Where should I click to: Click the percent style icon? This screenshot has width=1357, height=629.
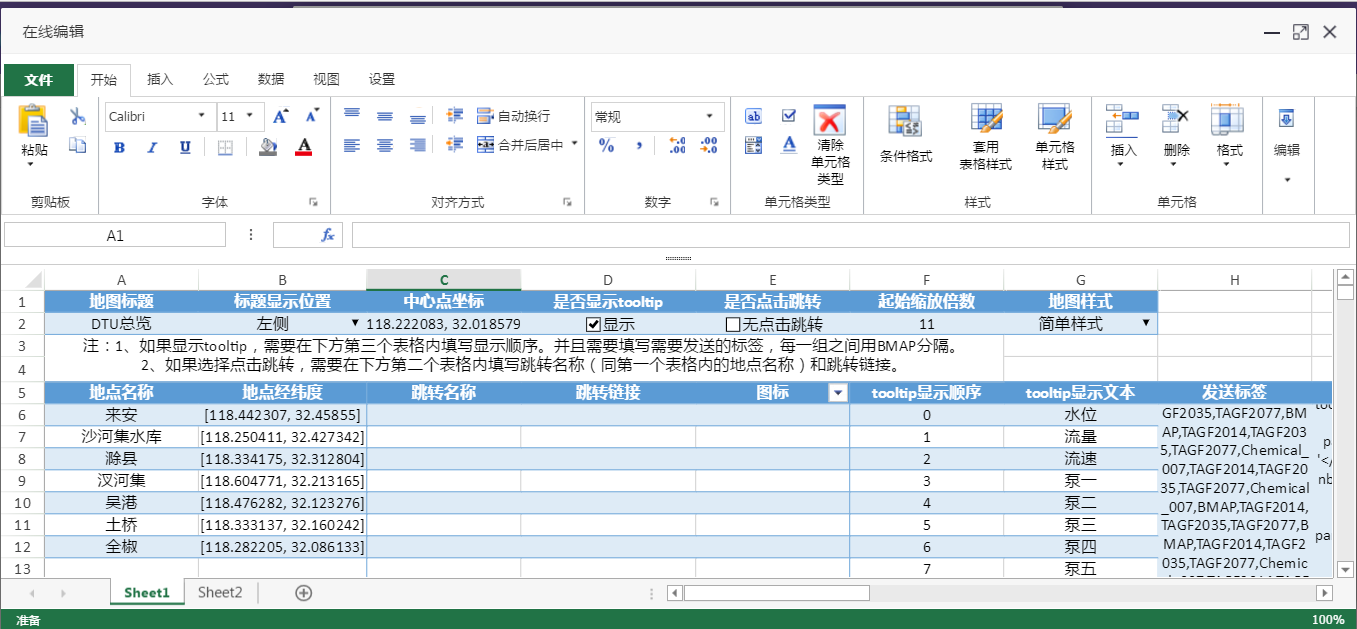(x=606, y=146)
